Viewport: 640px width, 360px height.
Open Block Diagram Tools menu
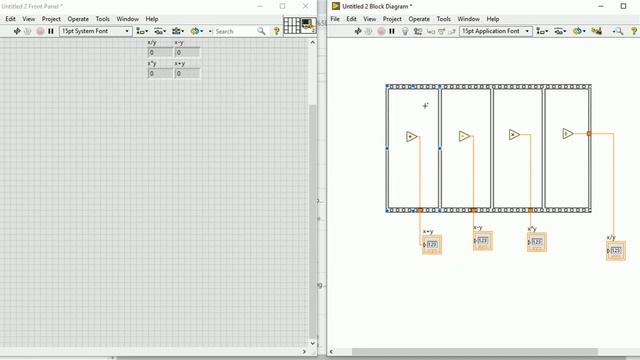(444, 19)
